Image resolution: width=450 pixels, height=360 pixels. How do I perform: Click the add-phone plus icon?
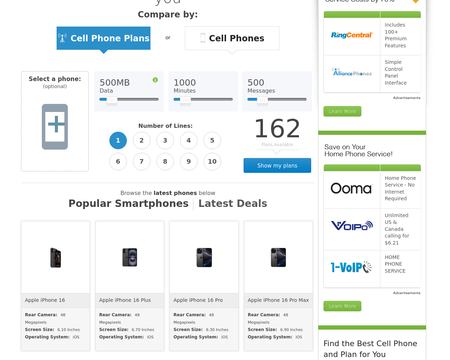click(55, 126)
